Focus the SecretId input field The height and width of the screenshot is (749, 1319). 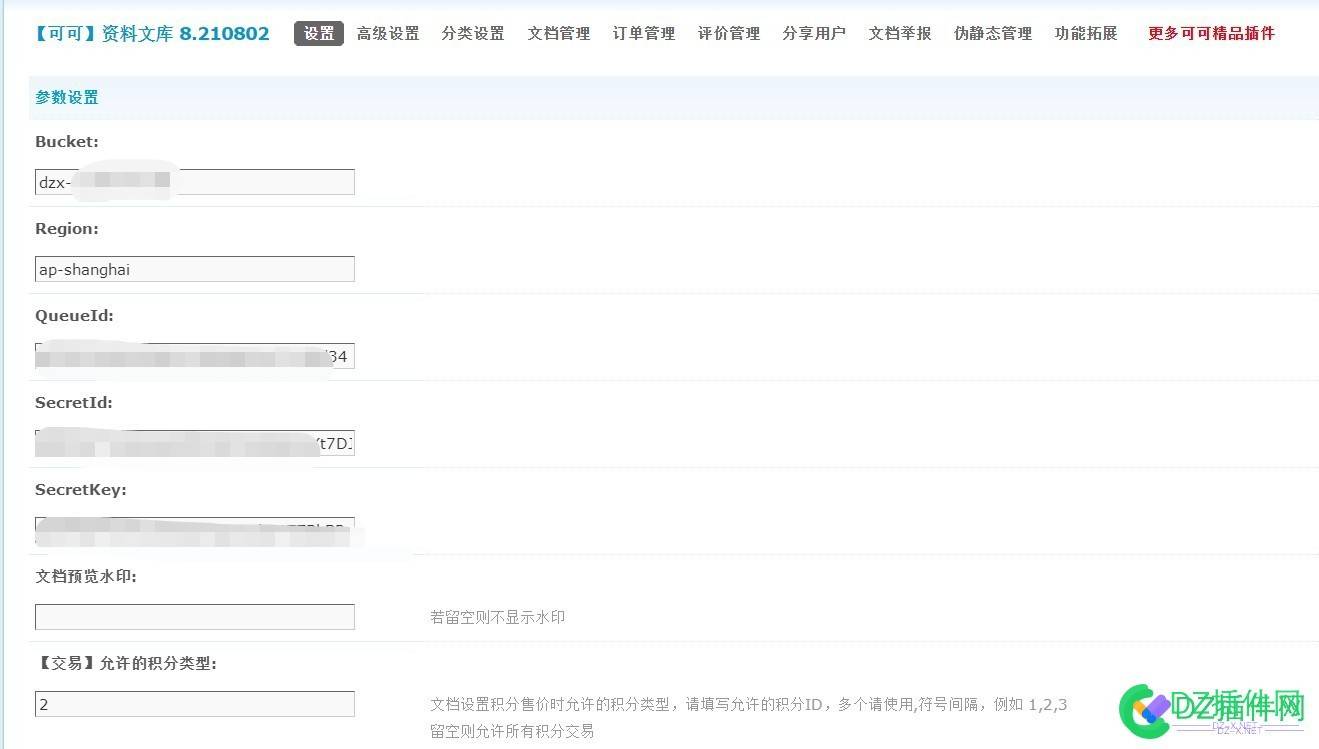(194, 443)
